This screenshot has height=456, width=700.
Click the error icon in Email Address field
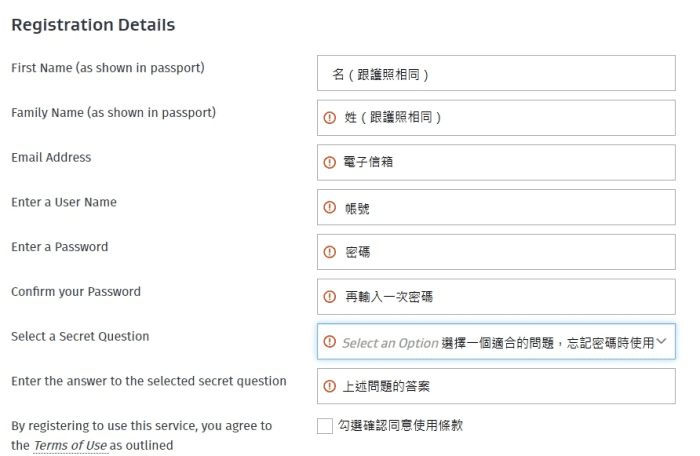coord(329,162)
